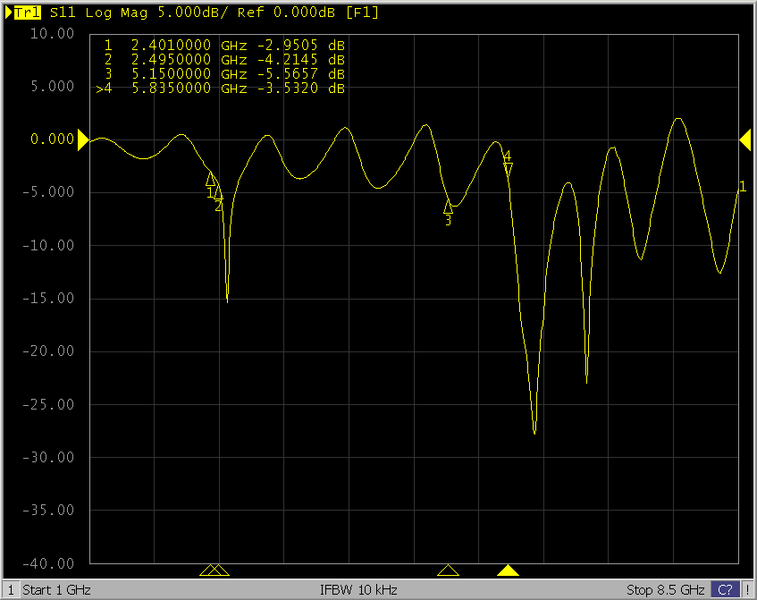The width and height of the screenshot is (757, 600).
Task: Click the left reference level triangle marker
Action: point(83,141)
